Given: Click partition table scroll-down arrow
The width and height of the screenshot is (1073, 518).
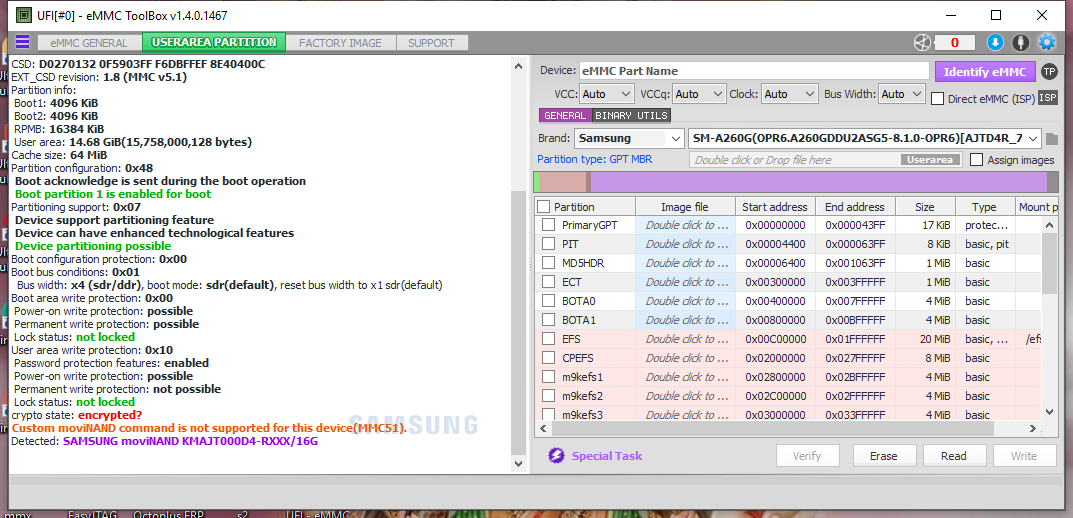Looking at the screenshot, I should pyautogui.click(x=1050, y=411).
